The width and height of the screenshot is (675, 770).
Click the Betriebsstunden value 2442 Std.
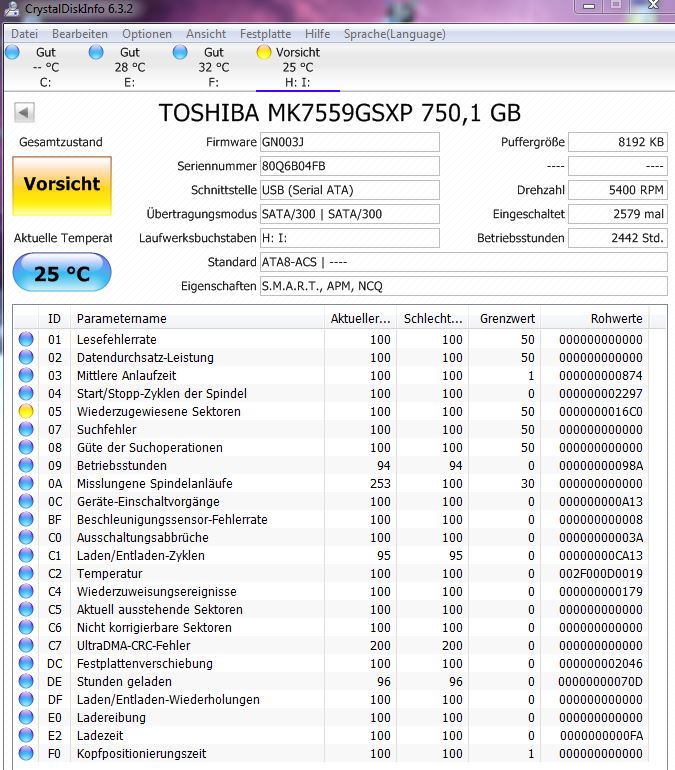(618, 238)
